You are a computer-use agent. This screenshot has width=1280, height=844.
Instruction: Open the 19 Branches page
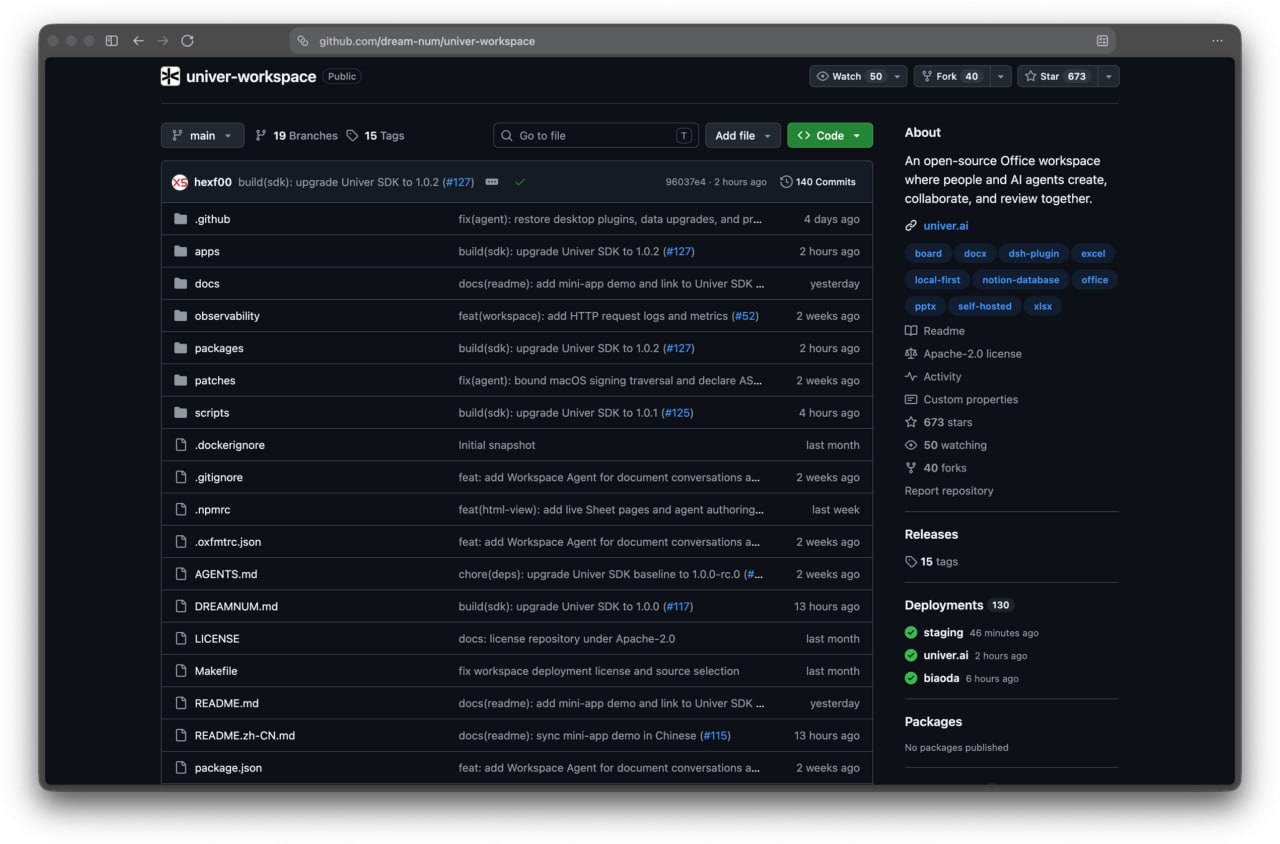pyautogui.click(x=296, y=136)
